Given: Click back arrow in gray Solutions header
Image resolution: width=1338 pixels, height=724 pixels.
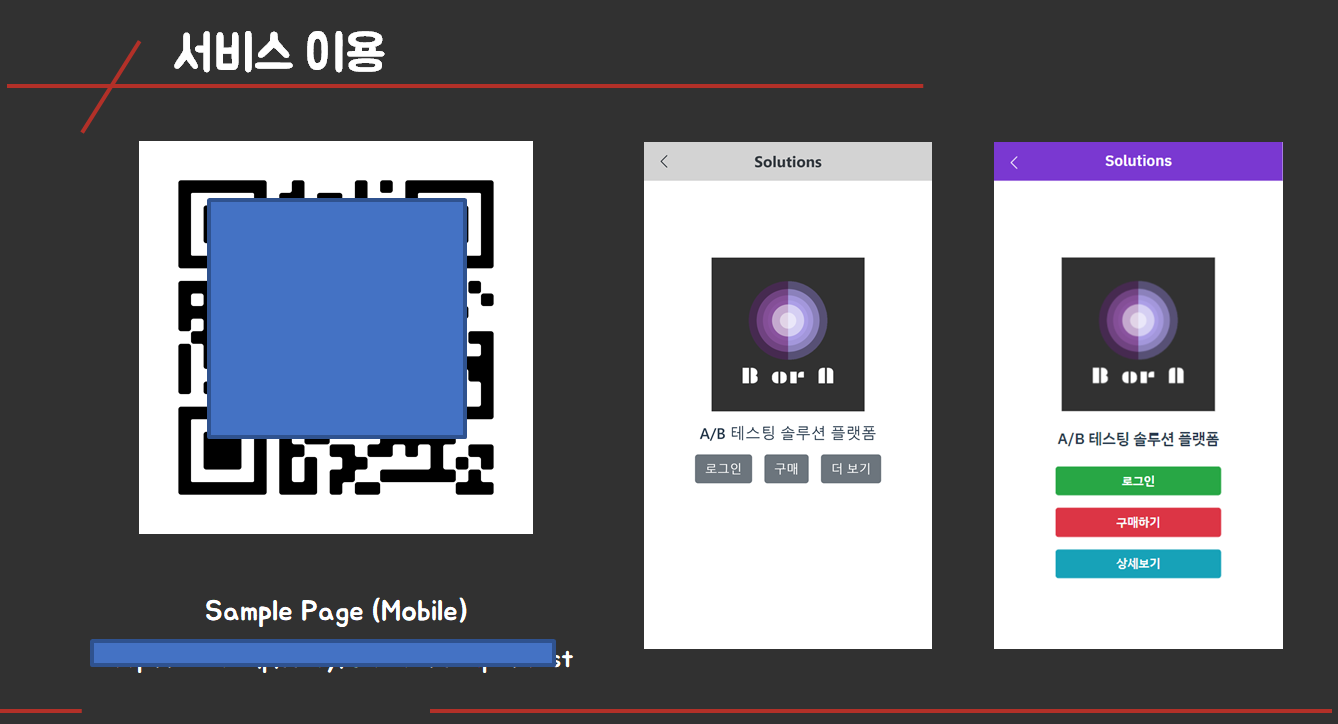Looking at the screenshot, I should pyautogui.click(x=664, y=162).
